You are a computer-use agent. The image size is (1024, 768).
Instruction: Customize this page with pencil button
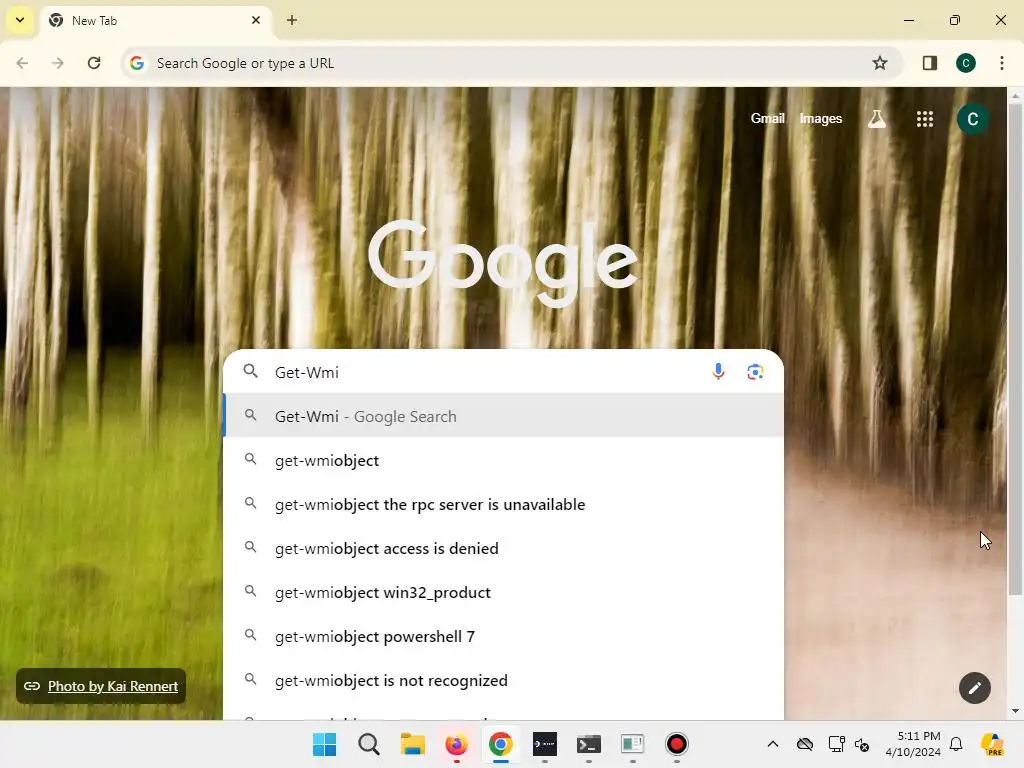(x=974, y=688)
